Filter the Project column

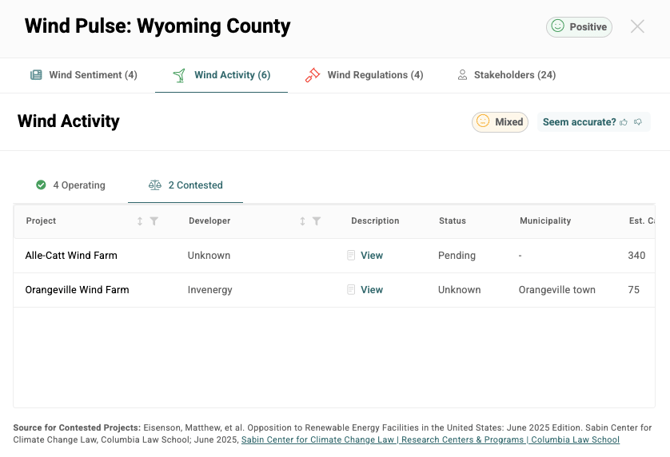point(154,221)
